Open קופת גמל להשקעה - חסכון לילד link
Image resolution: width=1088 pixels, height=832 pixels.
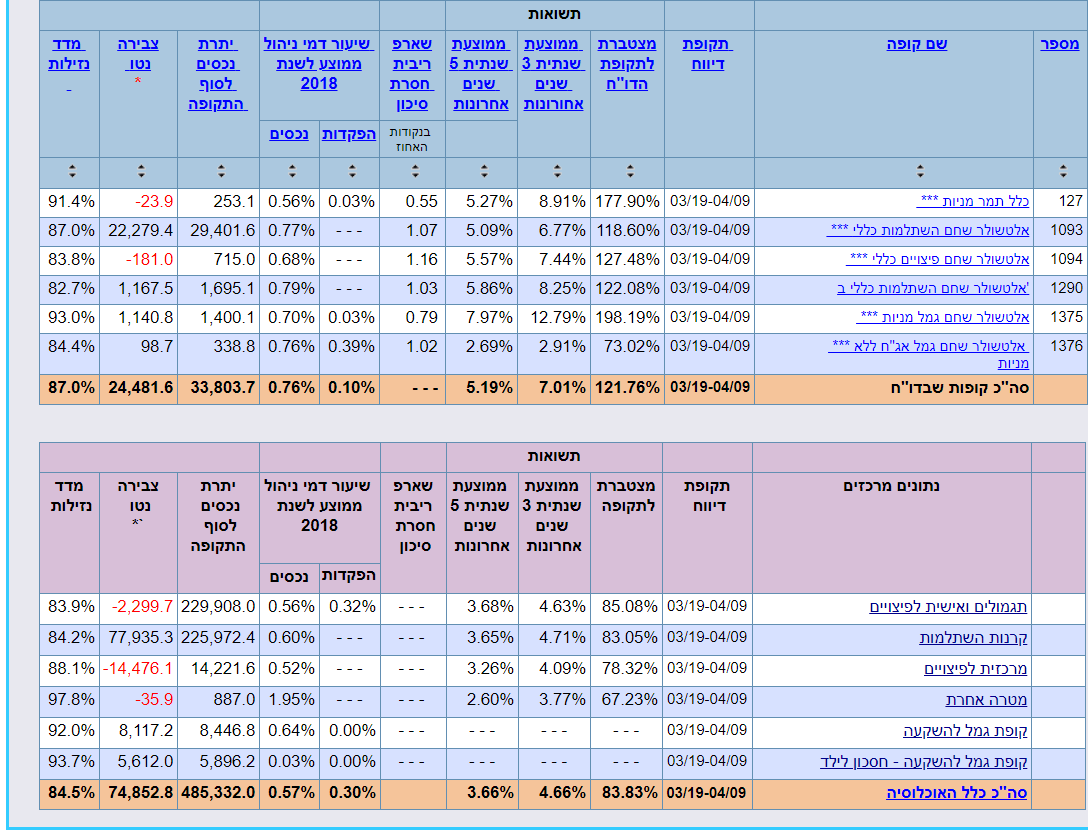tap(924, 762)
